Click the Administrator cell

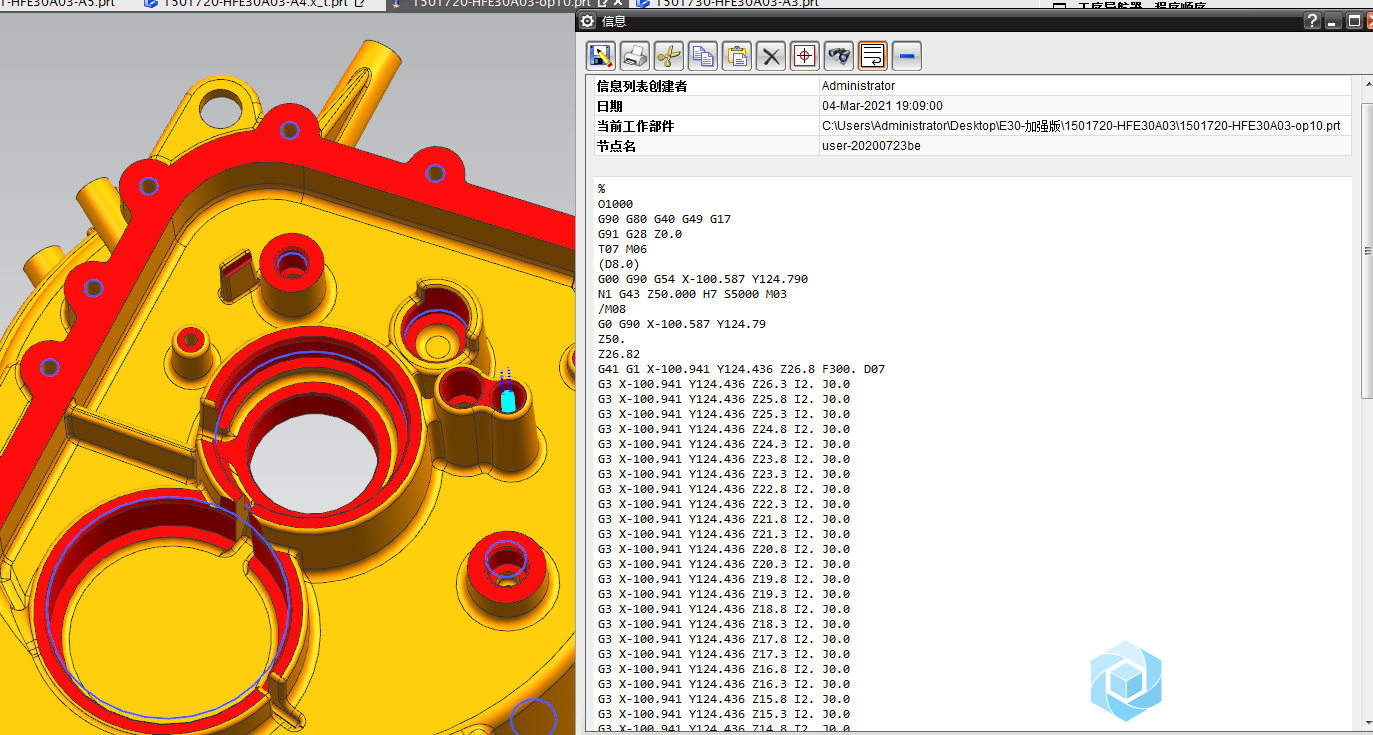[x=1084, y=86]
